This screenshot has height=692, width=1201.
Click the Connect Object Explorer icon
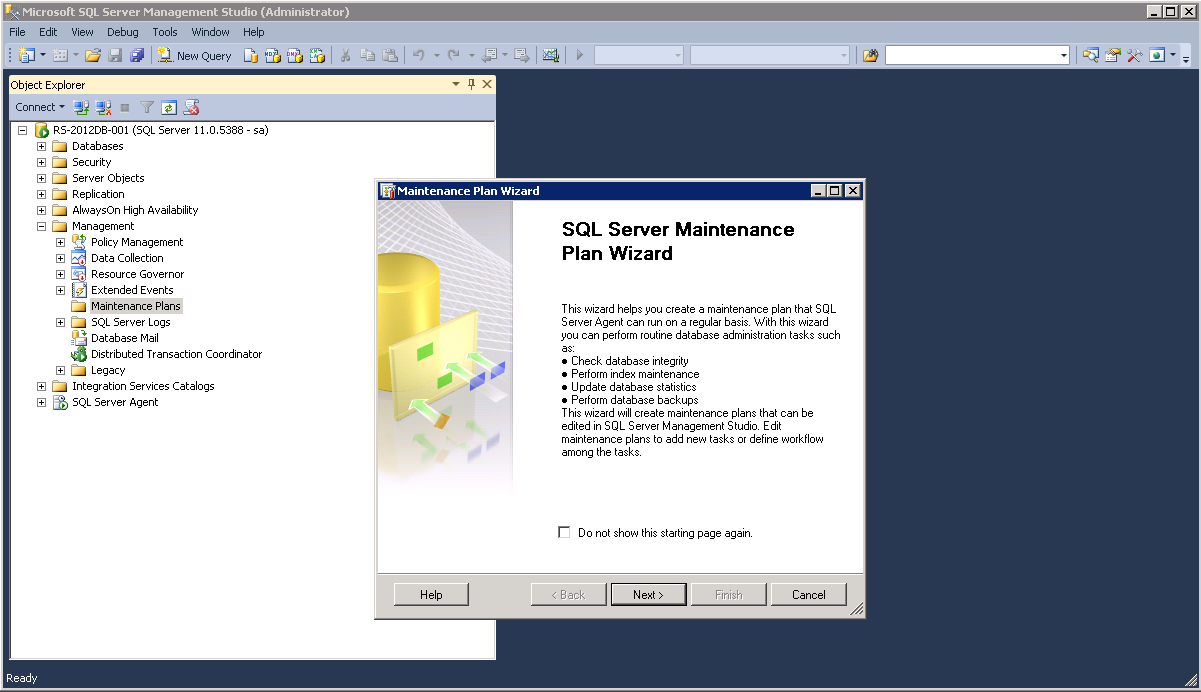82,107
